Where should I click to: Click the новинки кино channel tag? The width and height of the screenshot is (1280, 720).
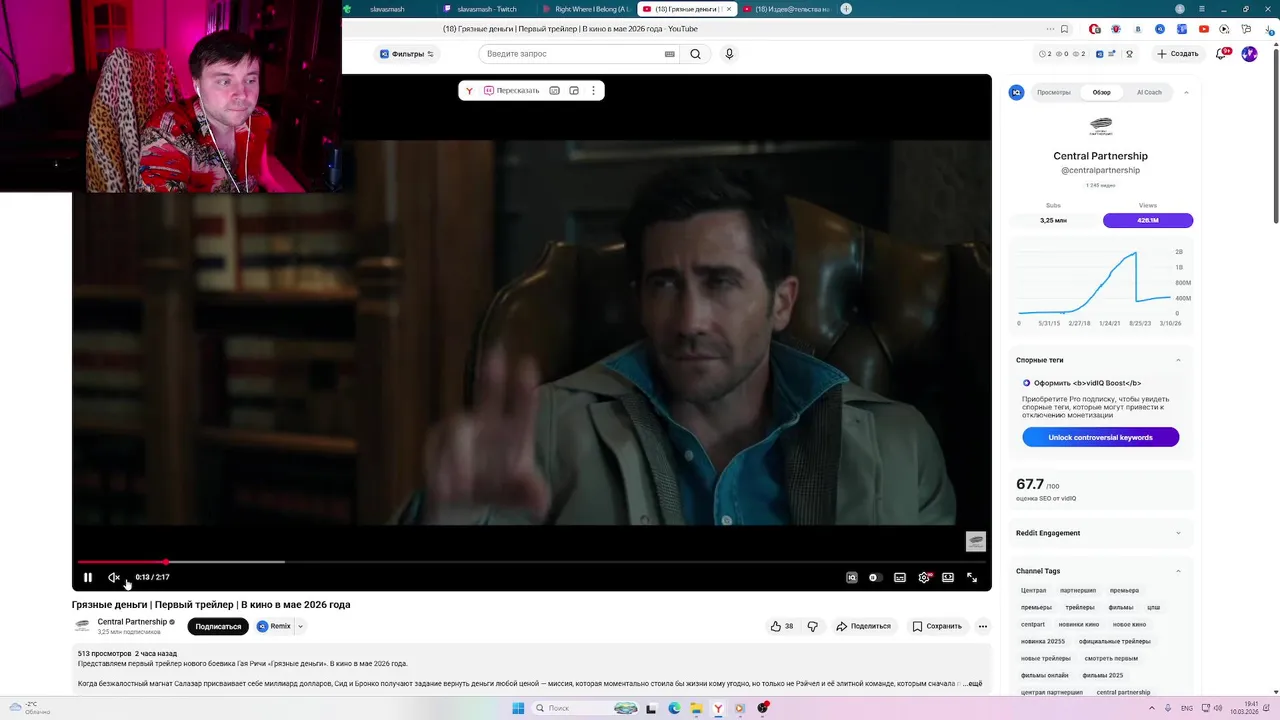tap(1079, 624)
